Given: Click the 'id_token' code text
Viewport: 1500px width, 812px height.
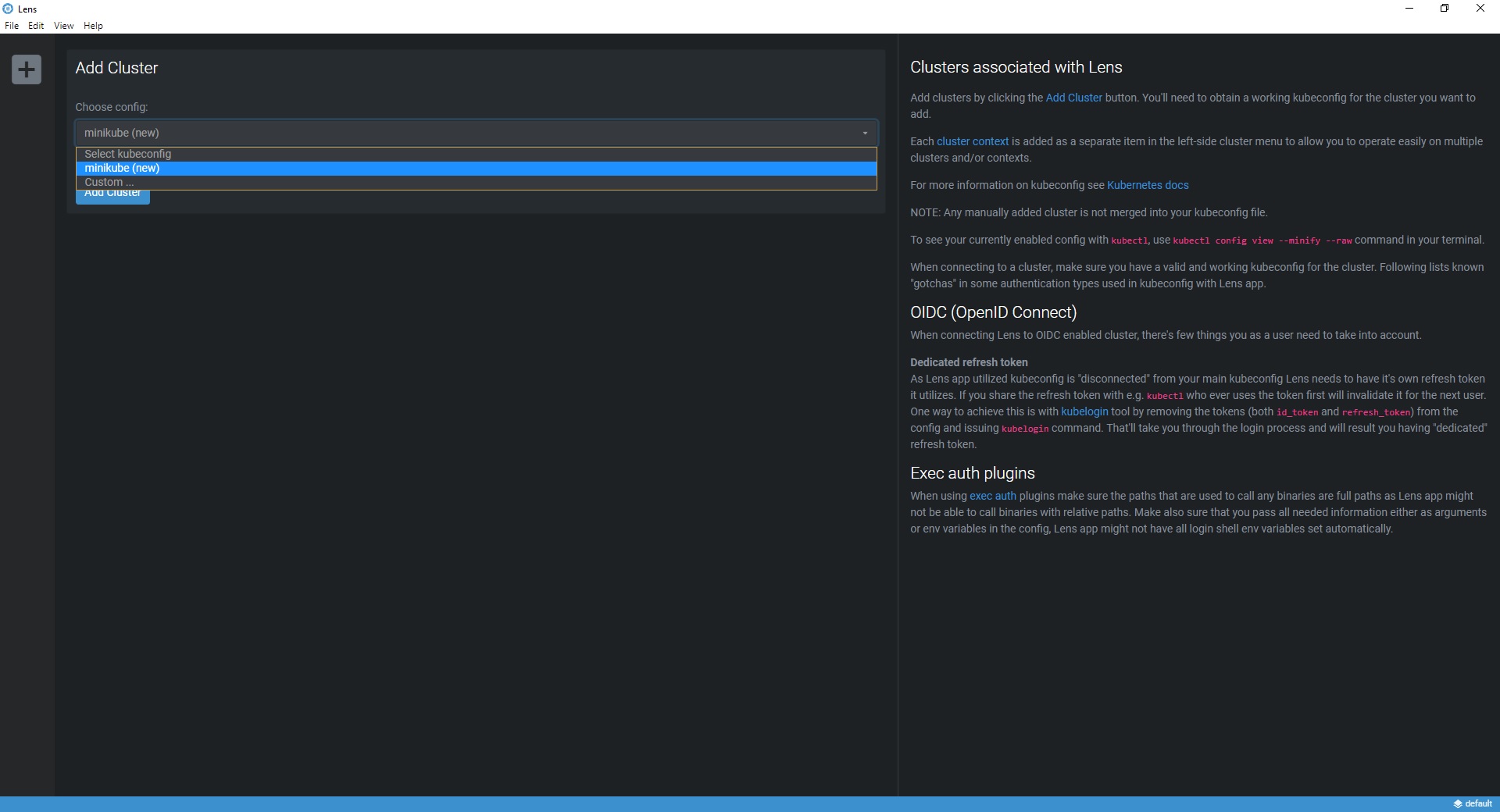Looking at the screenshot, I should [1297, 412].
